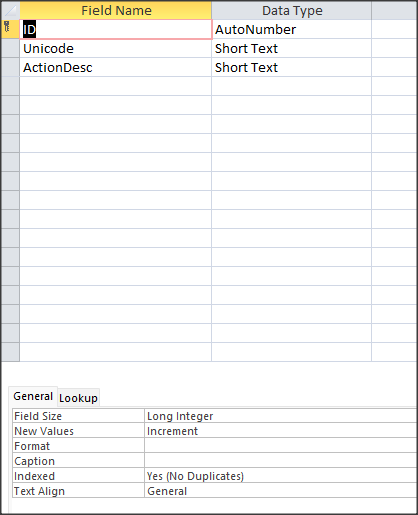Viewport: 418px width, 515px height.
Task: Select the row selector beside Unicode
Action: (x=10, y=49)
